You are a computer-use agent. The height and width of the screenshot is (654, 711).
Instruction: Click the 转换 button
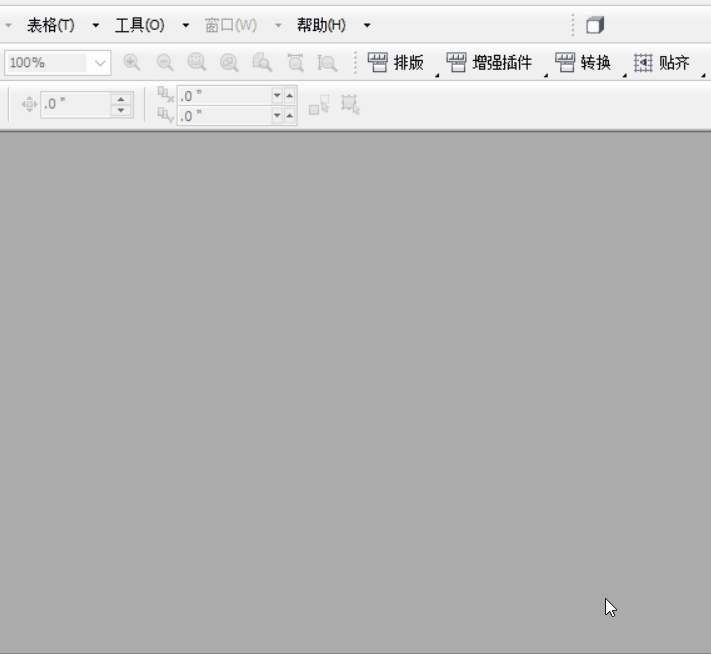(x=584, y=63)
